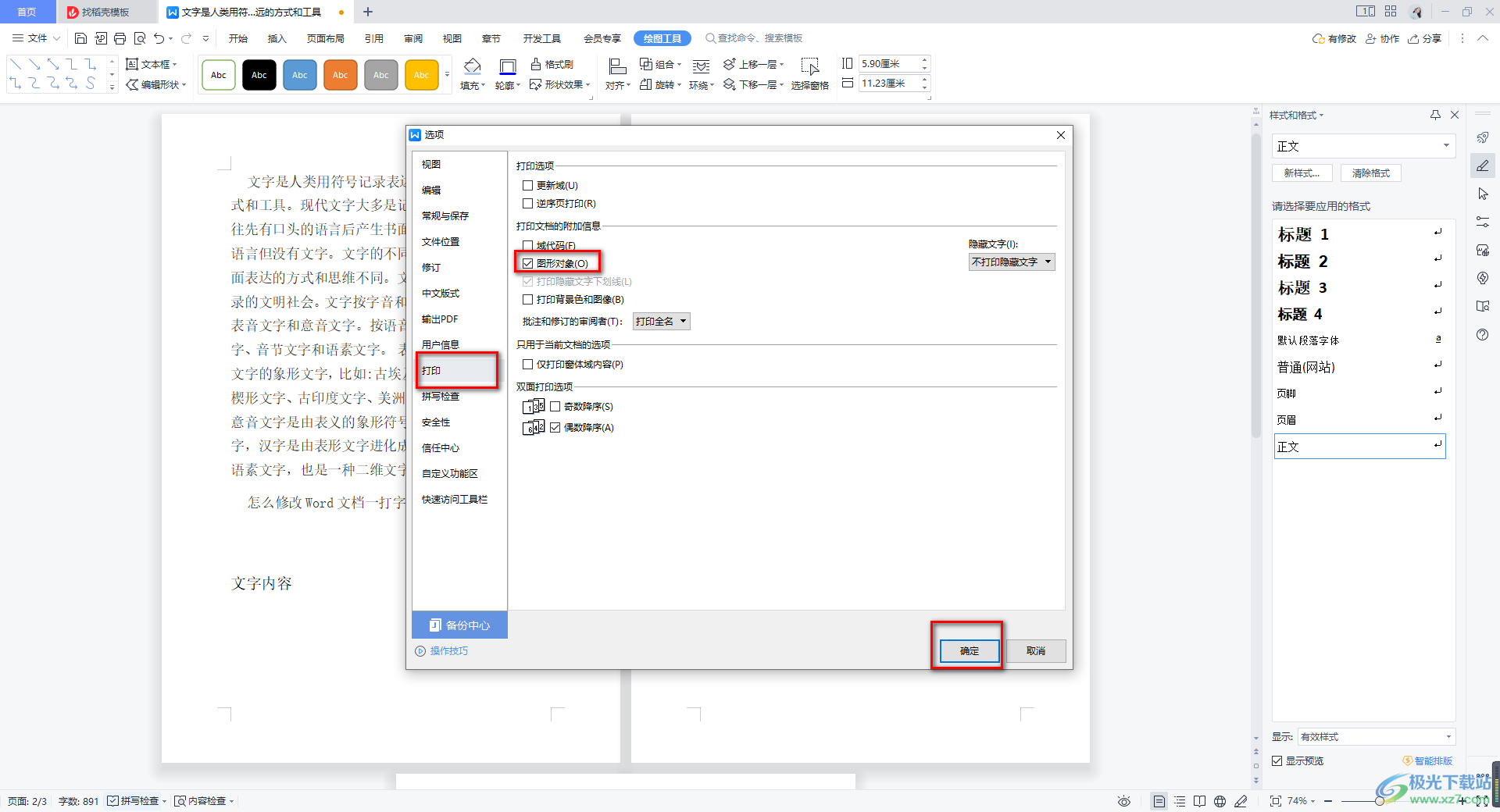The width and height of the screenshot is (1500, 812).
Task: Open the window grid layout icon in title bar
Action: (x=1391, y=11)
